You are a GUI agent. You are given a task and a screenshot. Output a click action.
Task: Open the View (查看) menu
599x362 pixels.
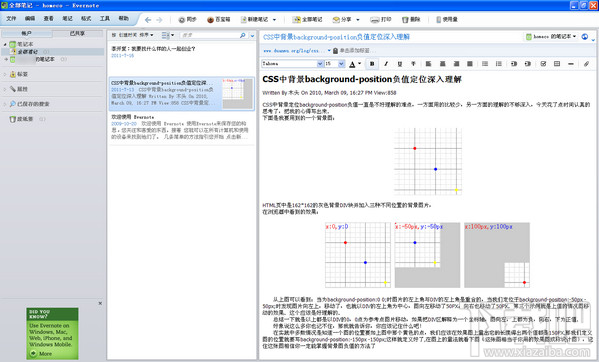49,18
